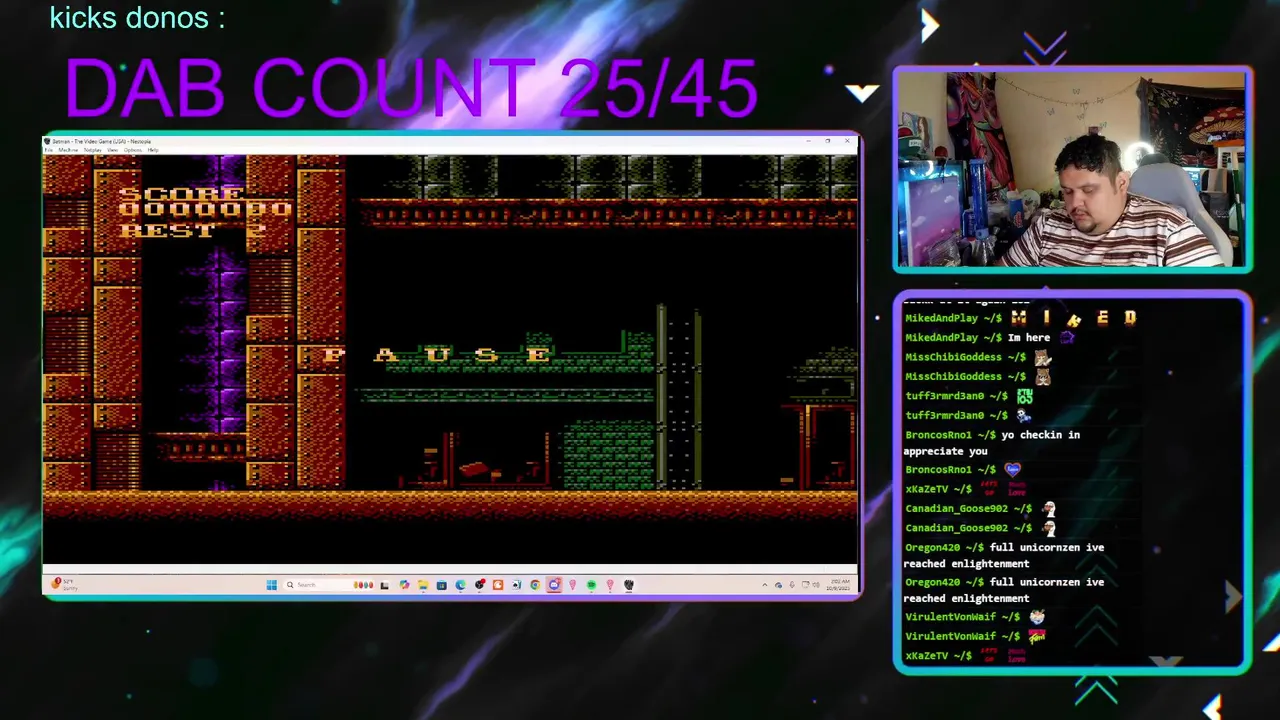
Task: Launch Microsoft Edge from the taskbar
Action: coord(460,585)
